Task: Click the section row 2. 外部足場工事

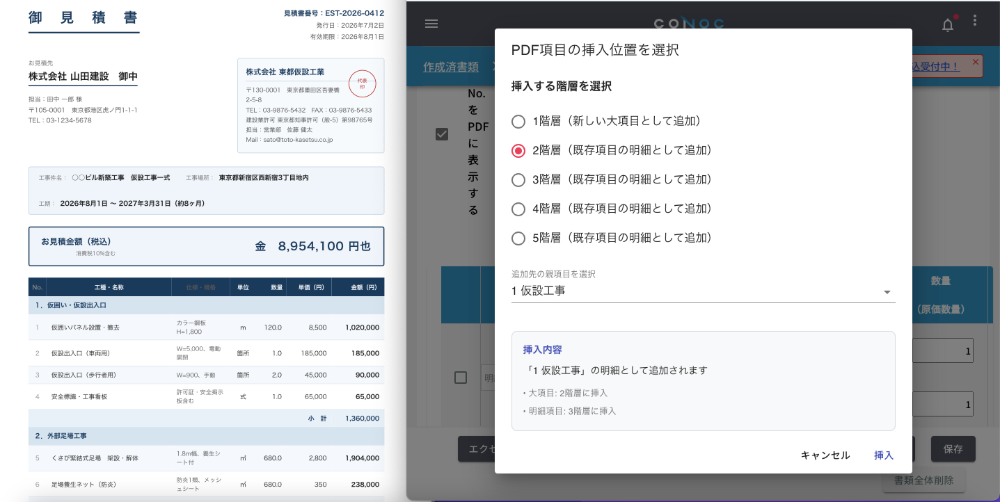Action: [206, 436]
